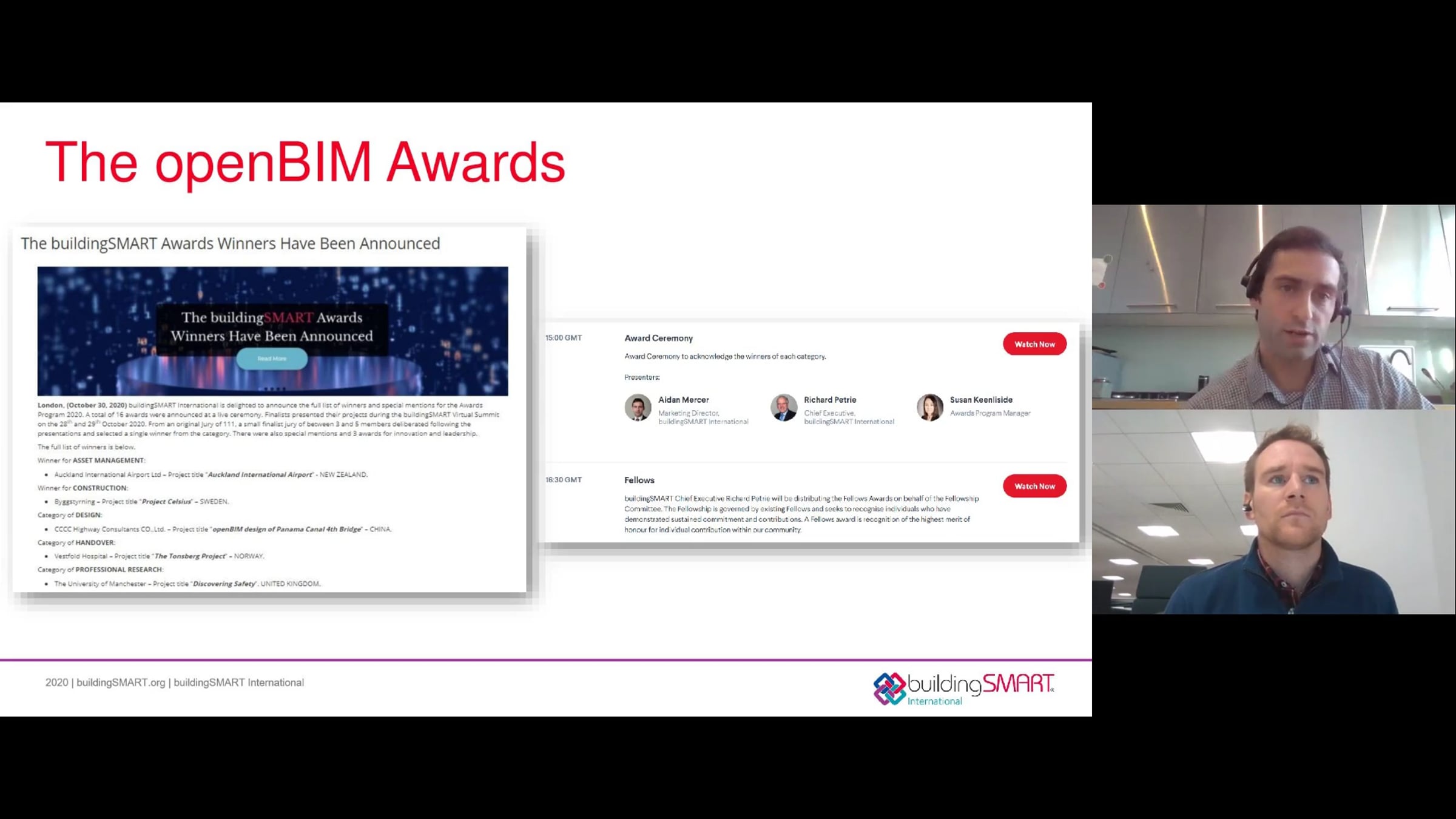Click 'The full list of winners is below.' line
The width and height of the screenshot is (1456, 819).
(86, 447)
